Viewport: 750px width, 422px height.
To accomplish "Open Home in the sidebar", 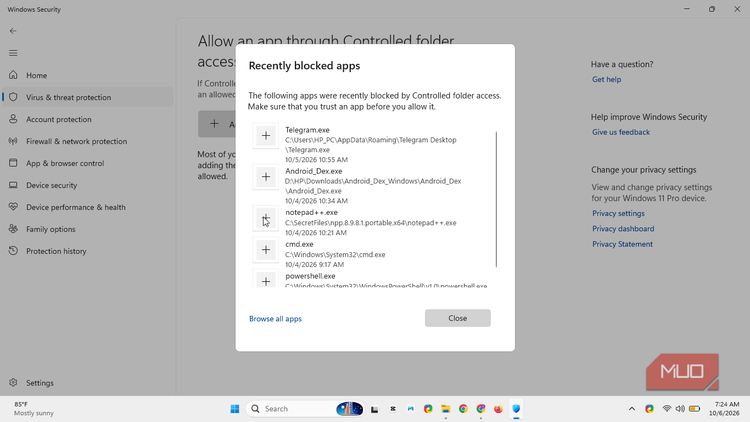I will [88, 75].
